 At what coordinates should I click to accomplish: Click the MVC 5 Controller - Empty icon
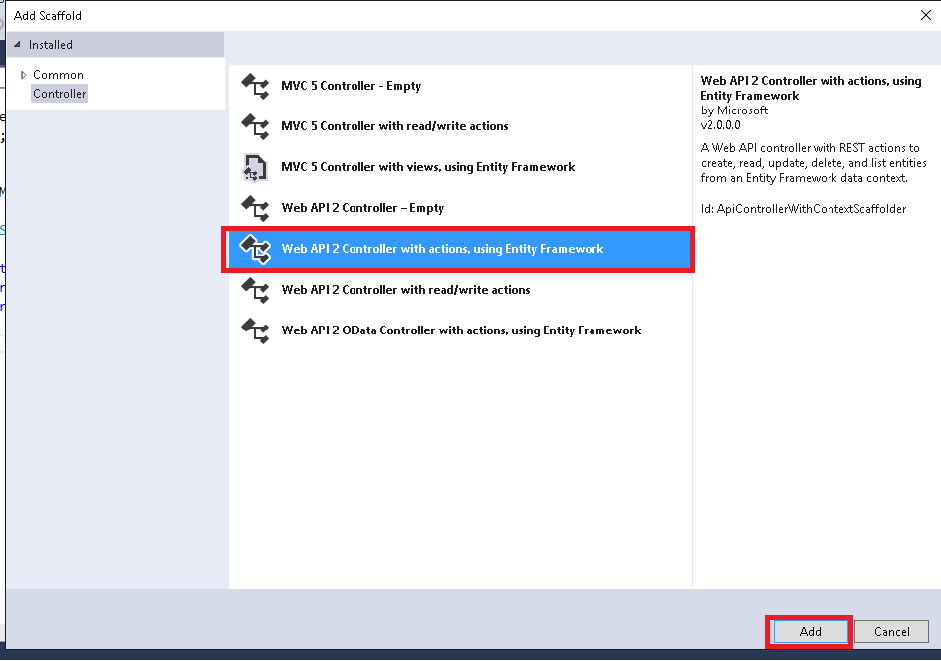click(255, 86)
